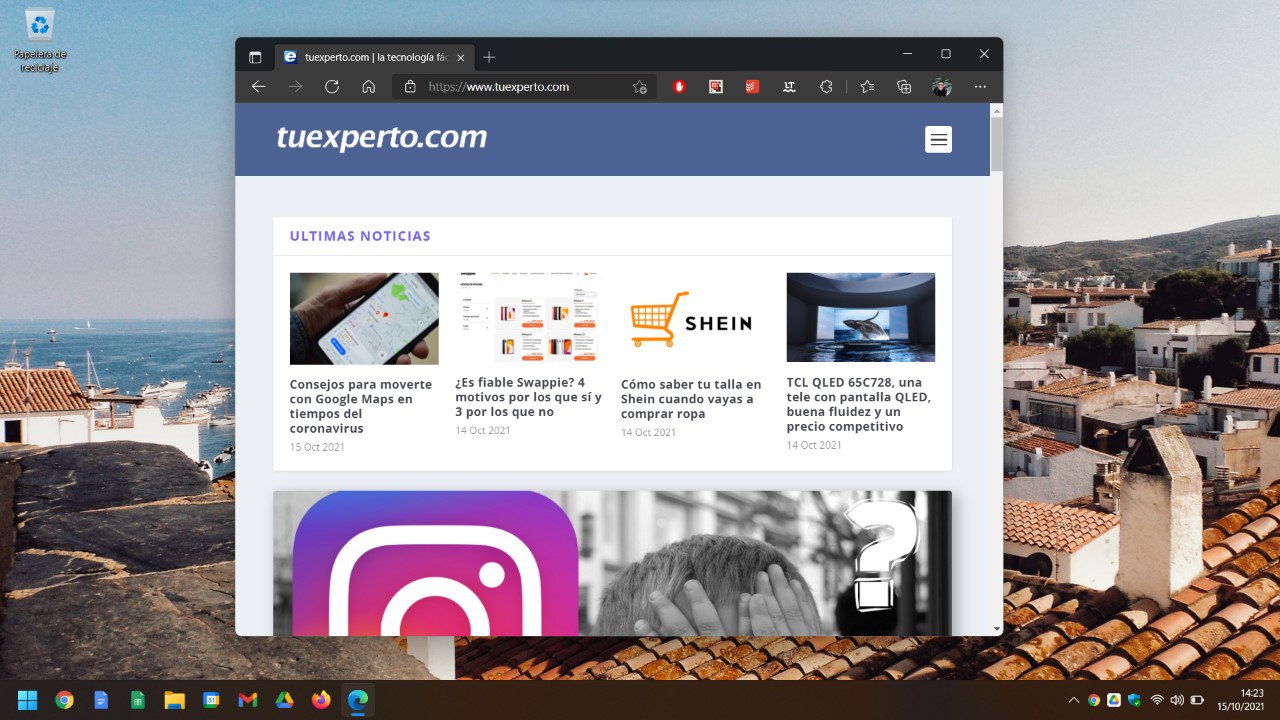Go to the browser home page
Image resolution: width=1280 pixels, height=720 pixels.
[x=368, y=87]
